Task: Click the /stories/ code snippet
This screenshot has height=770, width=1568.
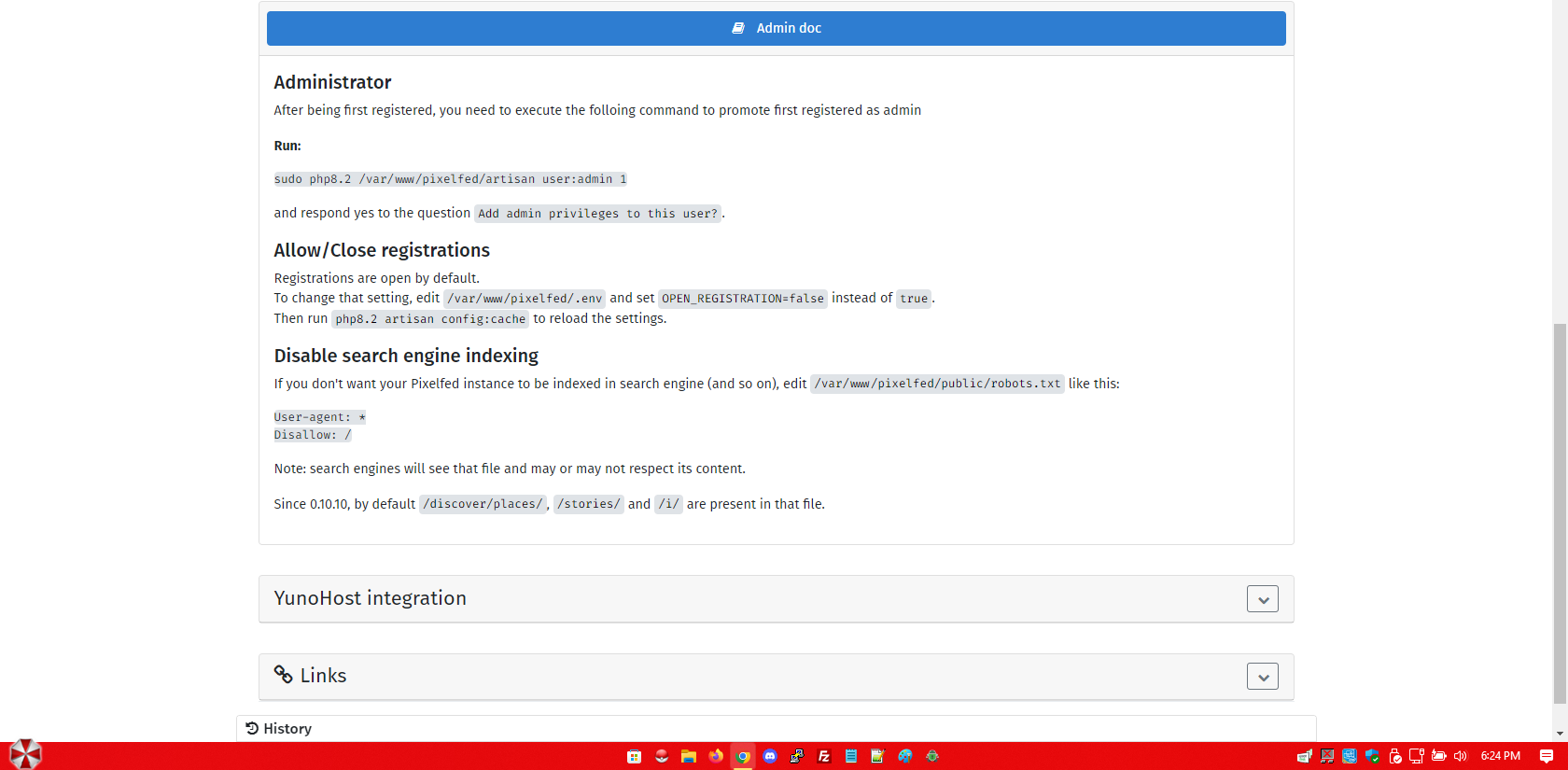Action: click(x=588, y=504)
